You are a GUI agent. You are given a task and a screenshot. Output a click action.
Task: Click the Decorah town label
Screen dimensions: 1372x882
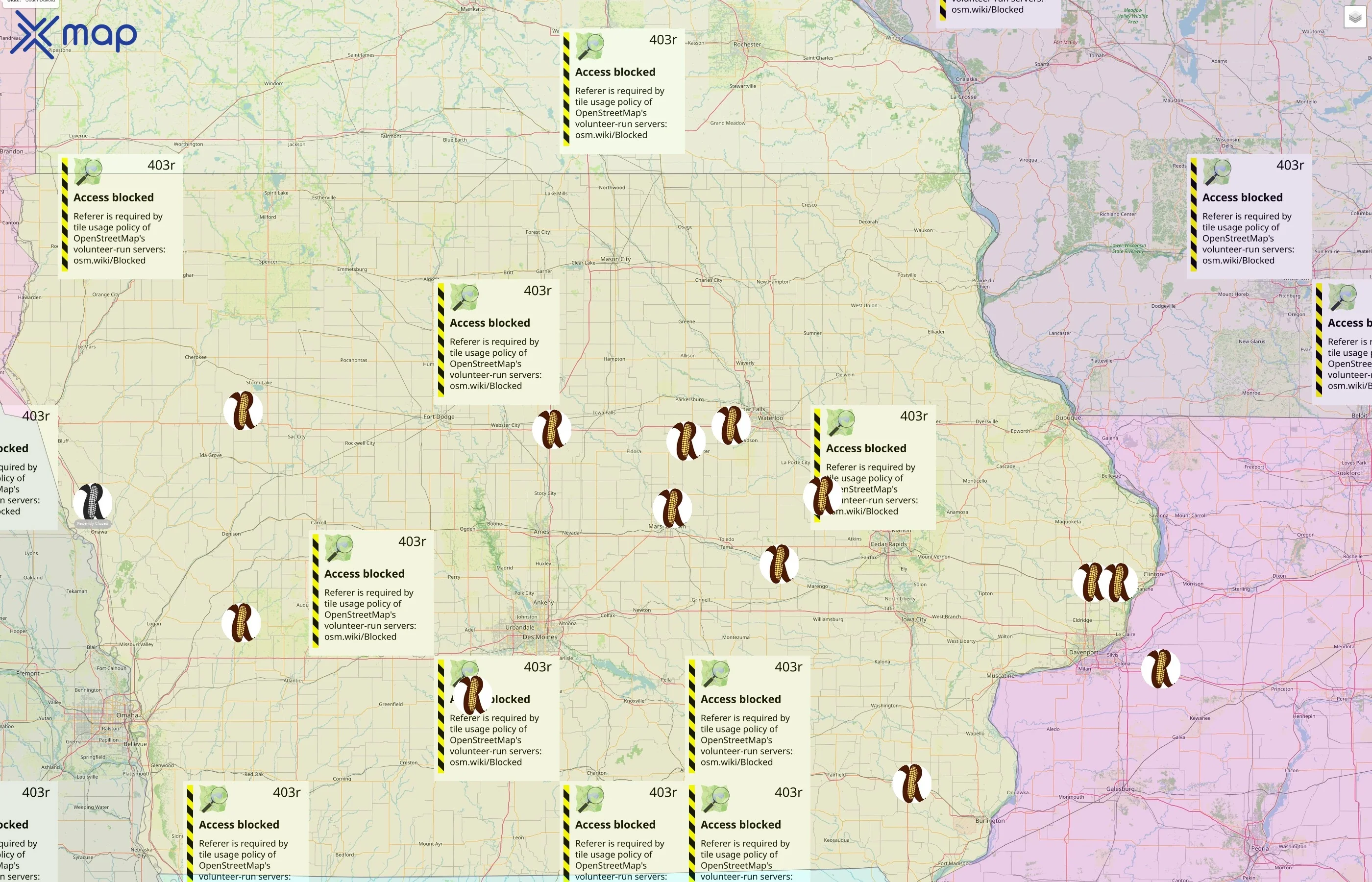point(867,221)
